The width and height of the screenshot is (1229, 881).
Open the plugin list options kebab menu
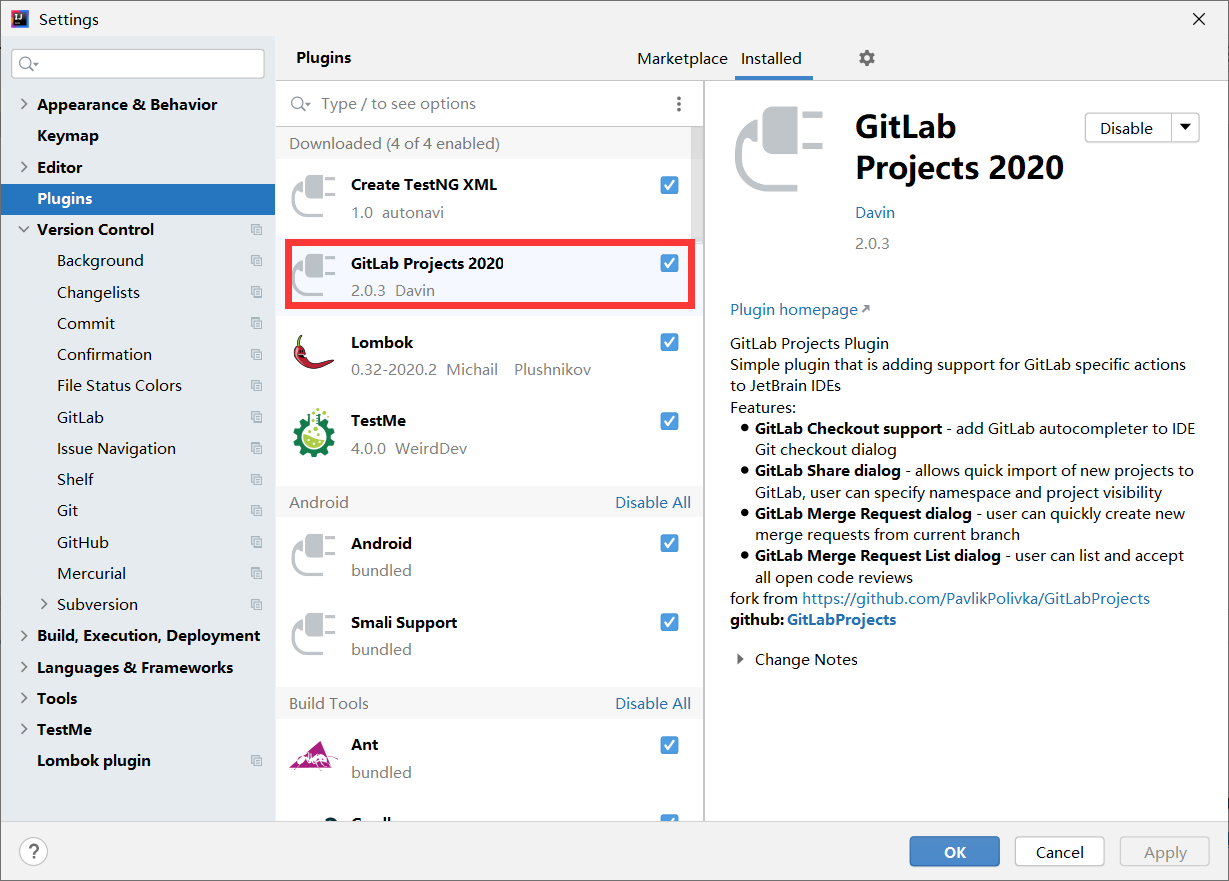(x=679, y=104)
